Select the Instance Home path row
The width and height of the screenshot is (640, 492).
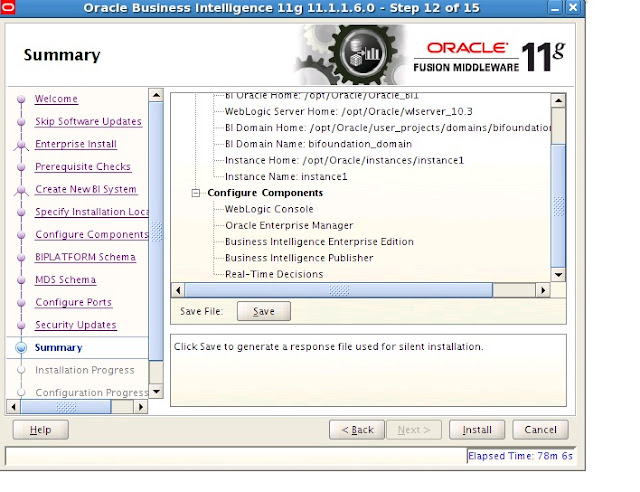(x=344, y=160)
